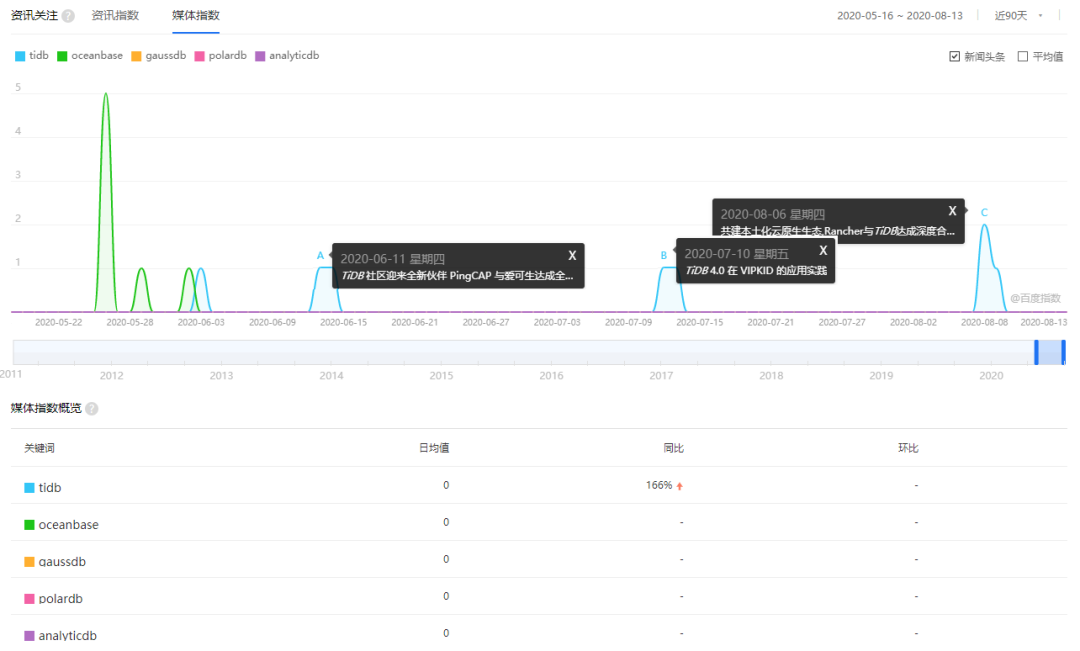1080x651 pixels.
Task: Open the PingCAP 与爱可生 news headline
Action: [457, 276]
